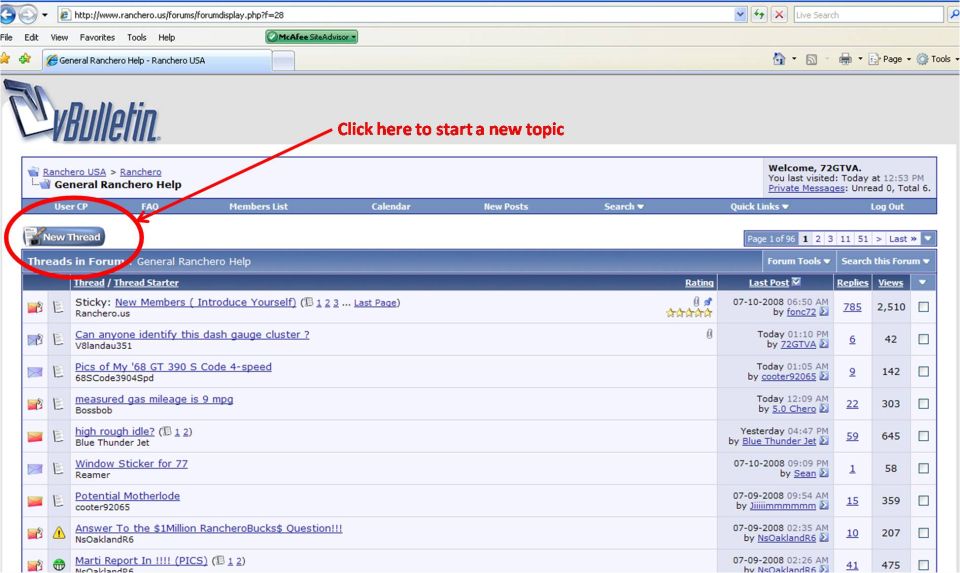The height and width of the screenshot is (573, 960).
Task: Open the File menu
Action: point(6,37)
